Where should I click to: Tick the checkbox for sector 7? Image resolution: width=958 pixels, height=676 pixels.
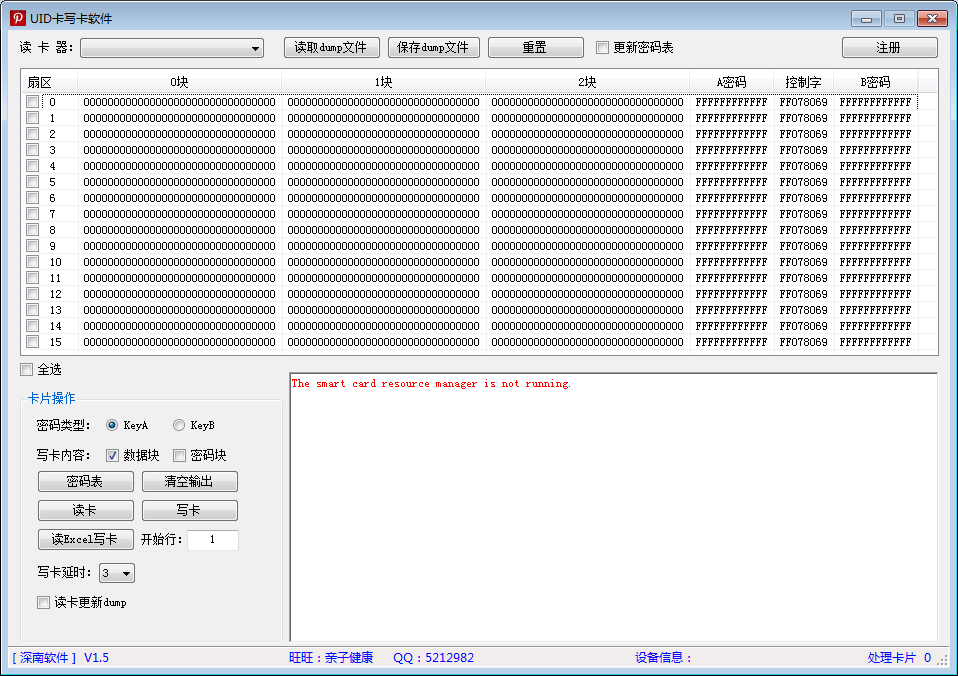(33, 214)
